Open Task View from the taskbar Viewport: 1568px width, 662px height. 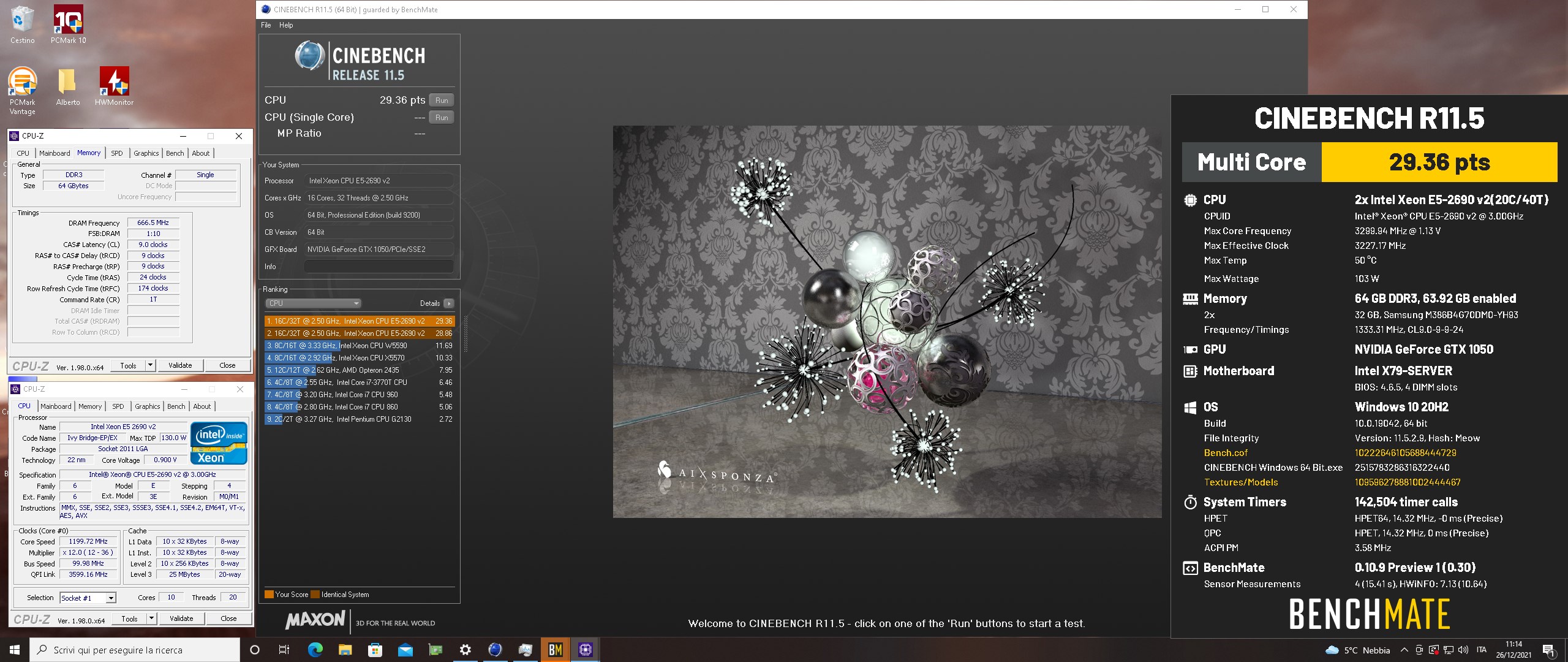coord(284,650)
